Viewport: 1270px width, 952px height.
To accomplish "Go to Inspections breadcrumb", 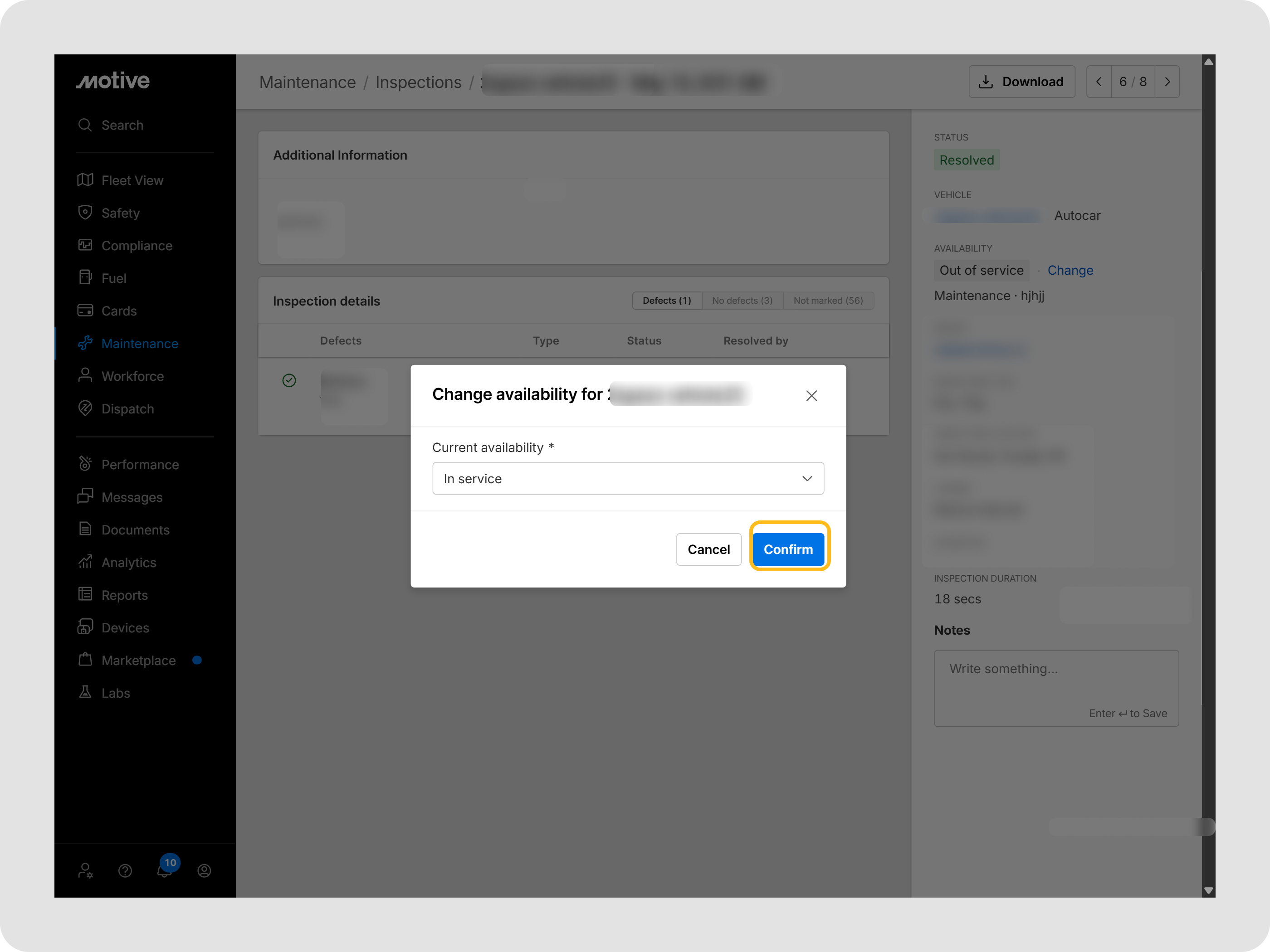I will point(419,82).
